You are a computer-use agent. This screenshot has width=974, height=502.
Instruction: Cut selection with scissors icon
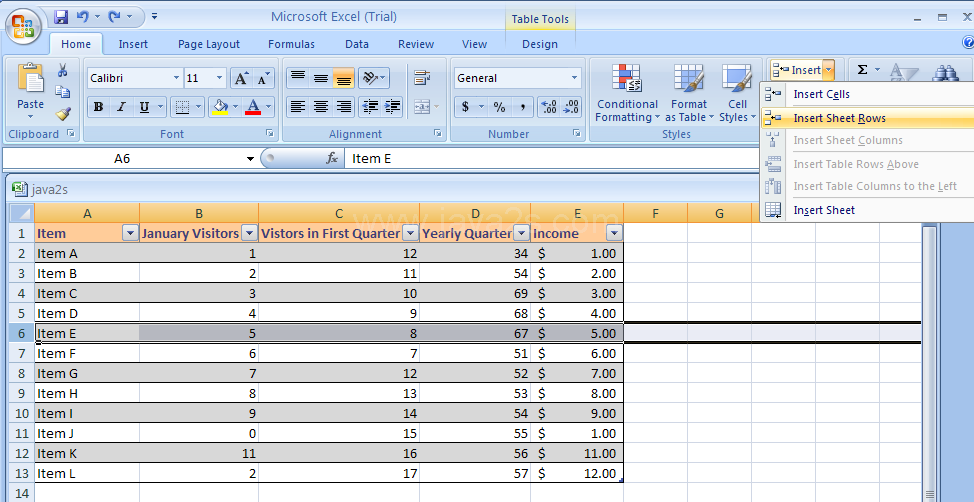tap(63, 70)
